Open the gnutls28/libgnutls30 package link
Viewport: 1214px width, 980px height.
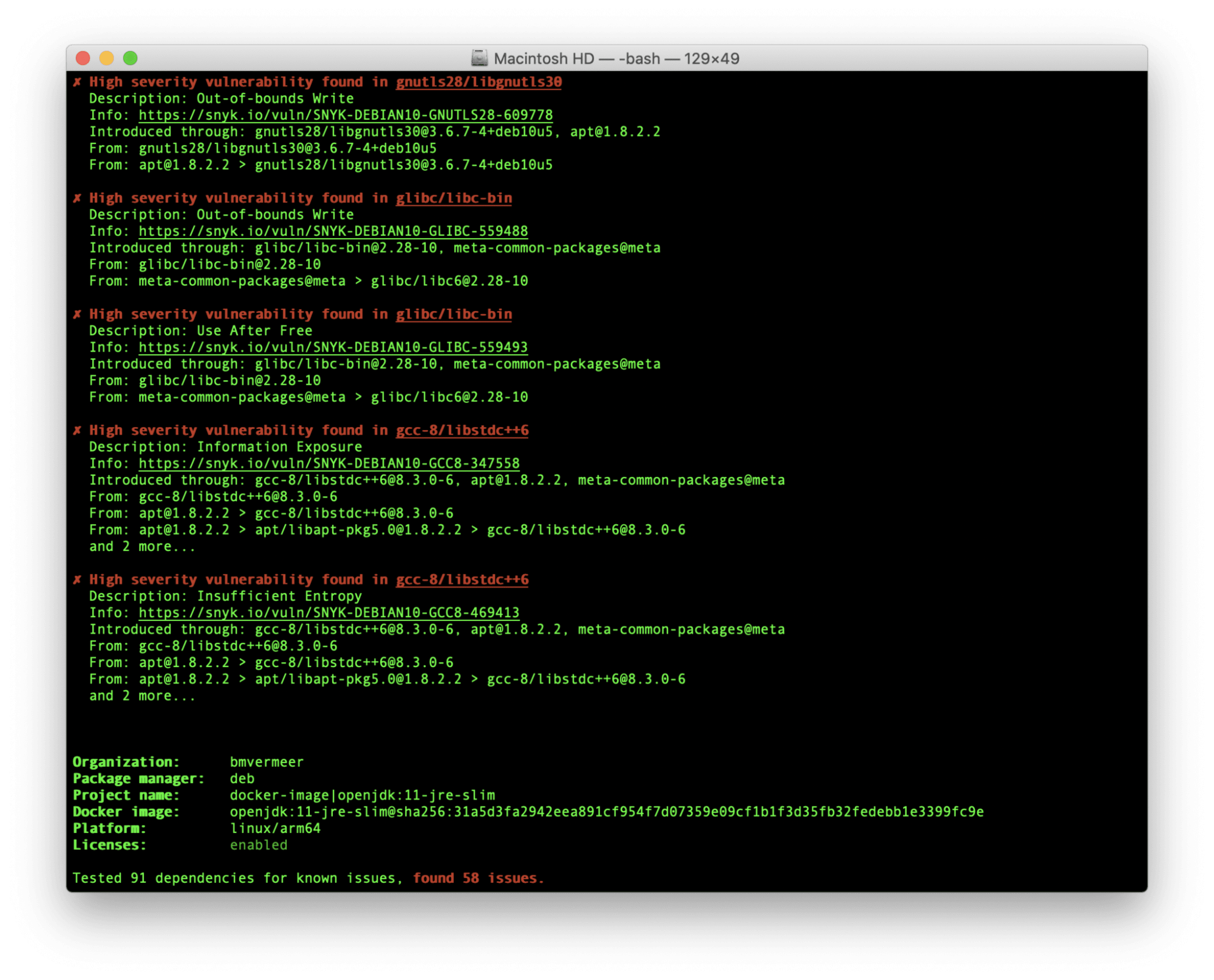point(478,83)
